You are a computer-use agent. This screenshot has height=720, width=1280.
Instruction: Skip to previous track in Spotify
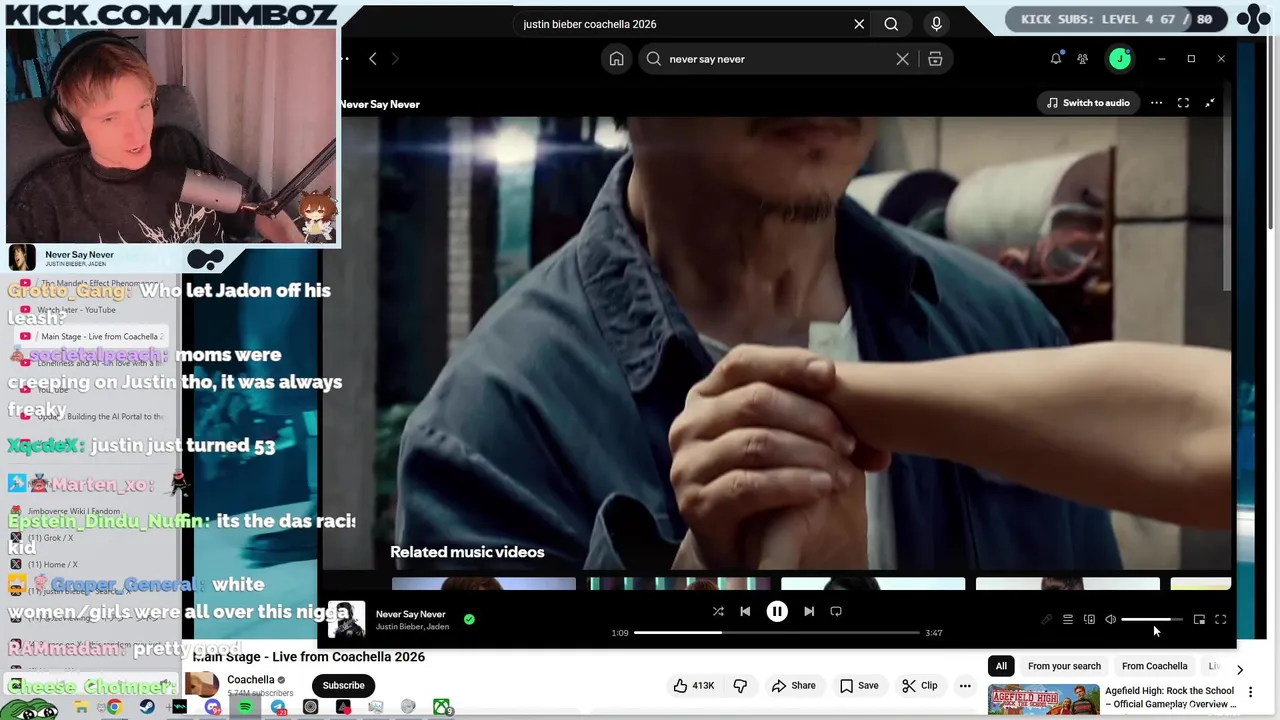tap(745, 611)
